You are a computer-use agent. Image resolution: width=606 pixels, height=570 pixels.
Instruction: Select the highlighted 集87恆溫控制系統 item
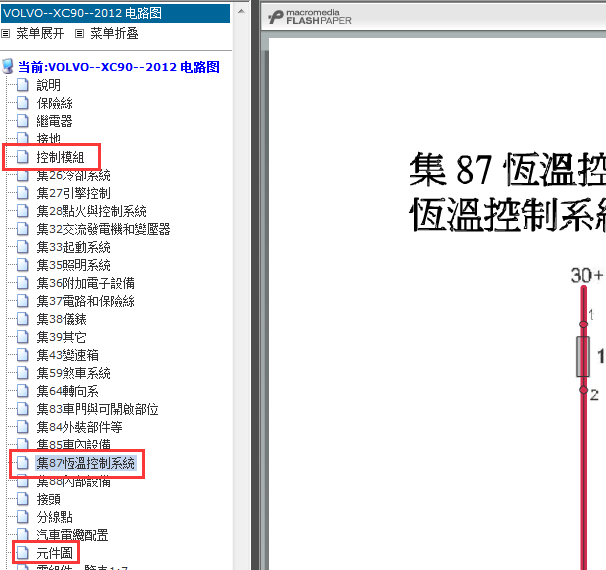(85, 463)
